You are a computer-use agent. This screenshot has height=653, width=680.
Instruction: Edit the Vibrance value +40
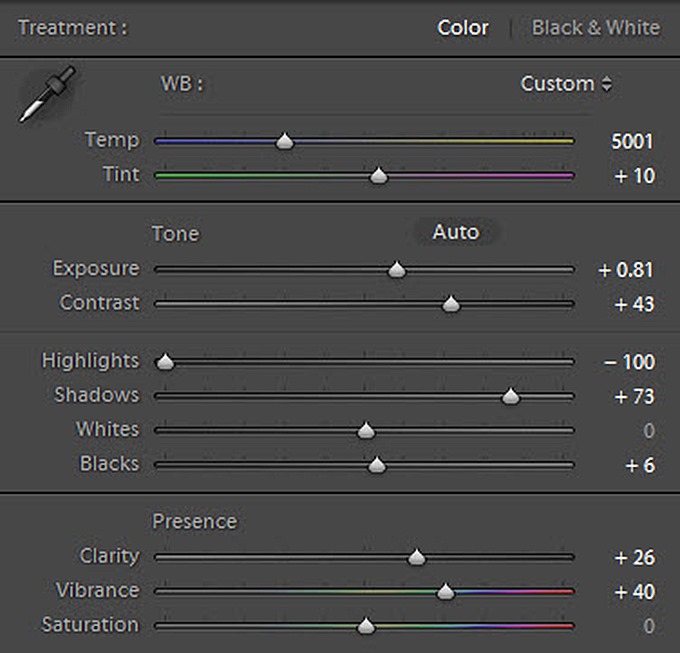(634, 592)
